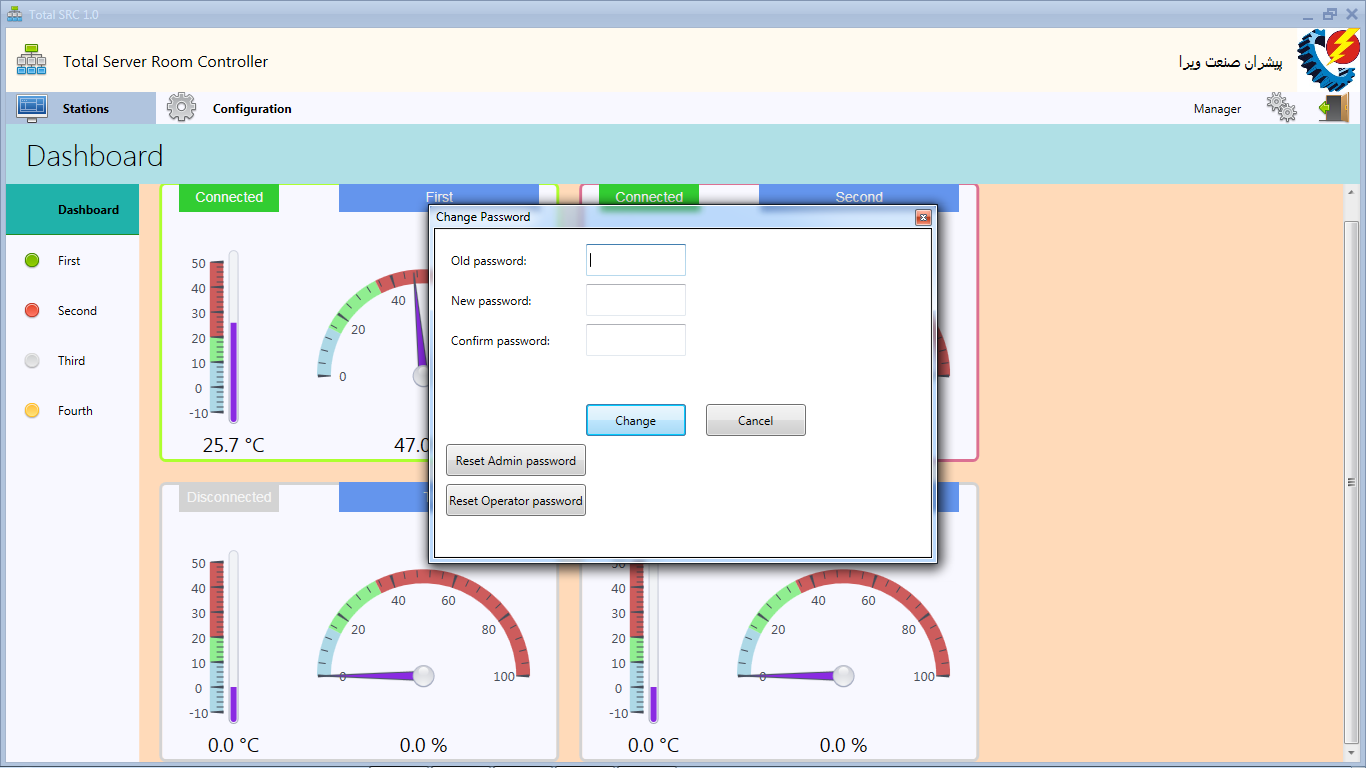Click the Cancel button
This screenshot has height=768, width=1366.
tap(756, 420)
